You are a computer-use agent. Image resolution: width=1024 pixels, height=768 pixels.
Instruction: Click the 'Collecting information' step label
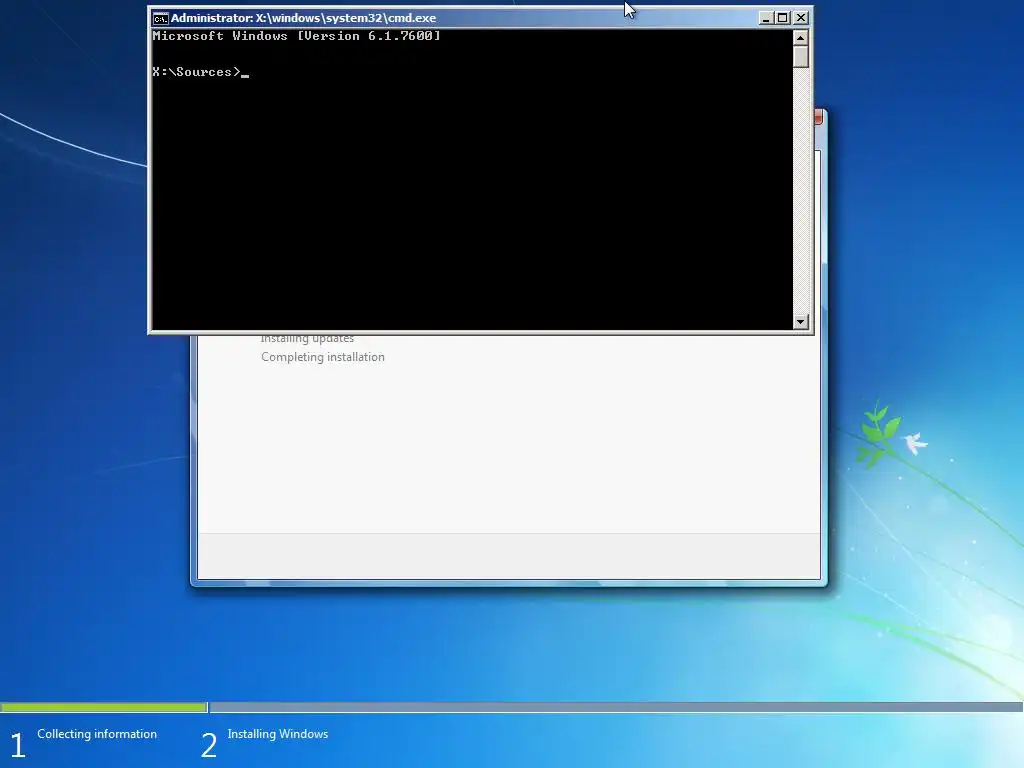pos(97,734)
